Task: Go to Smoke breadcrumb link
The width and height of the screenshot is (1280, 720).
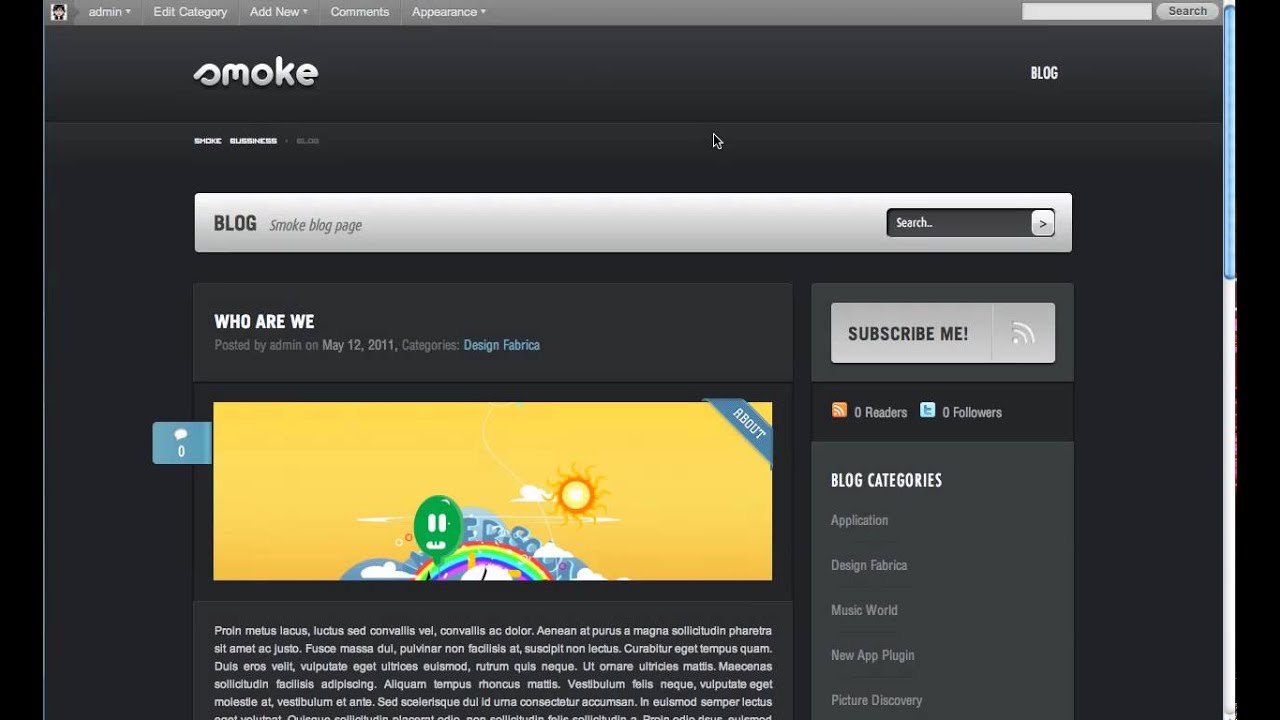Action: pyautogui.click(x=207, y=141)
